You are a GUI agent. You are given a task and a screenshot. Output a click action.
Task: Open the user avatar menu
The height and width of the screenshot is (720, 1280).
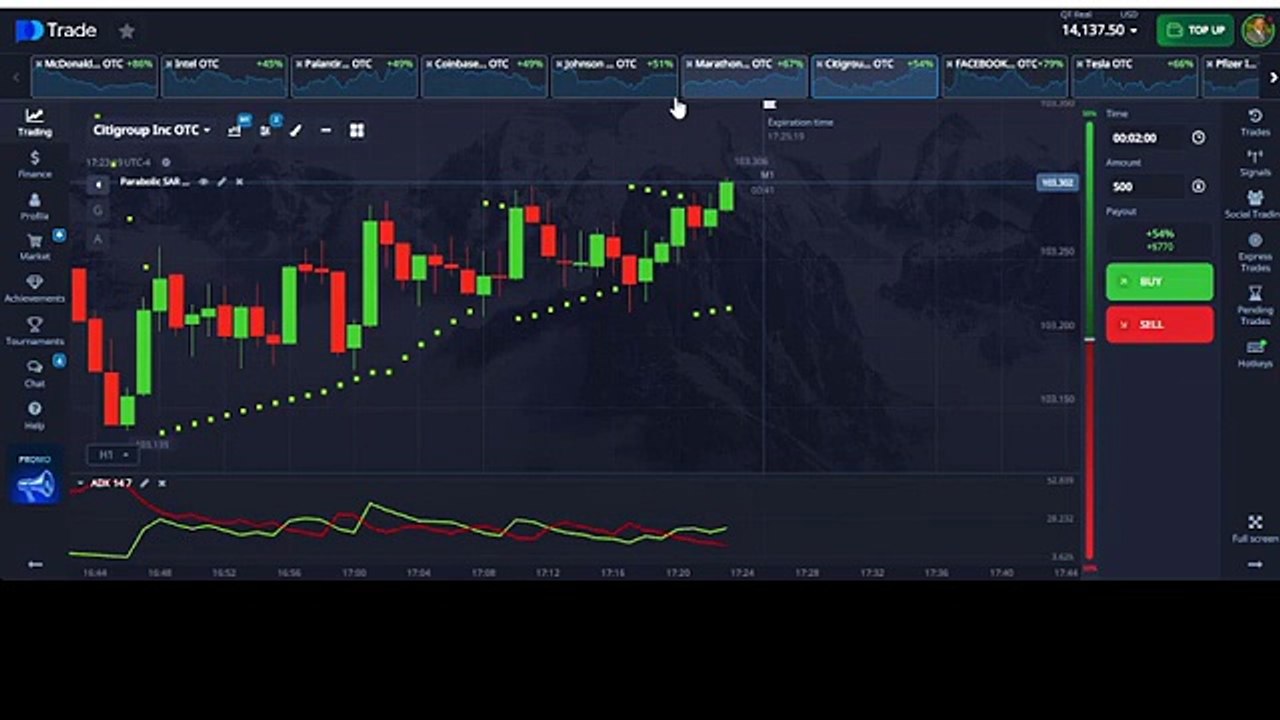point(1257,30)
